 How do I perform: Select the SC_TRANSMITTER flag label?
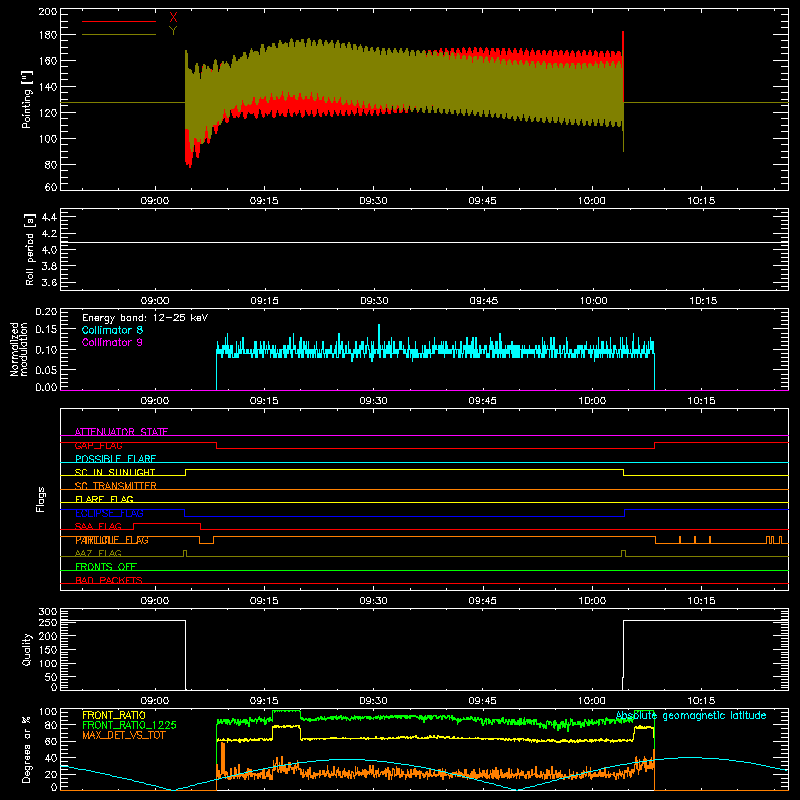116,486
